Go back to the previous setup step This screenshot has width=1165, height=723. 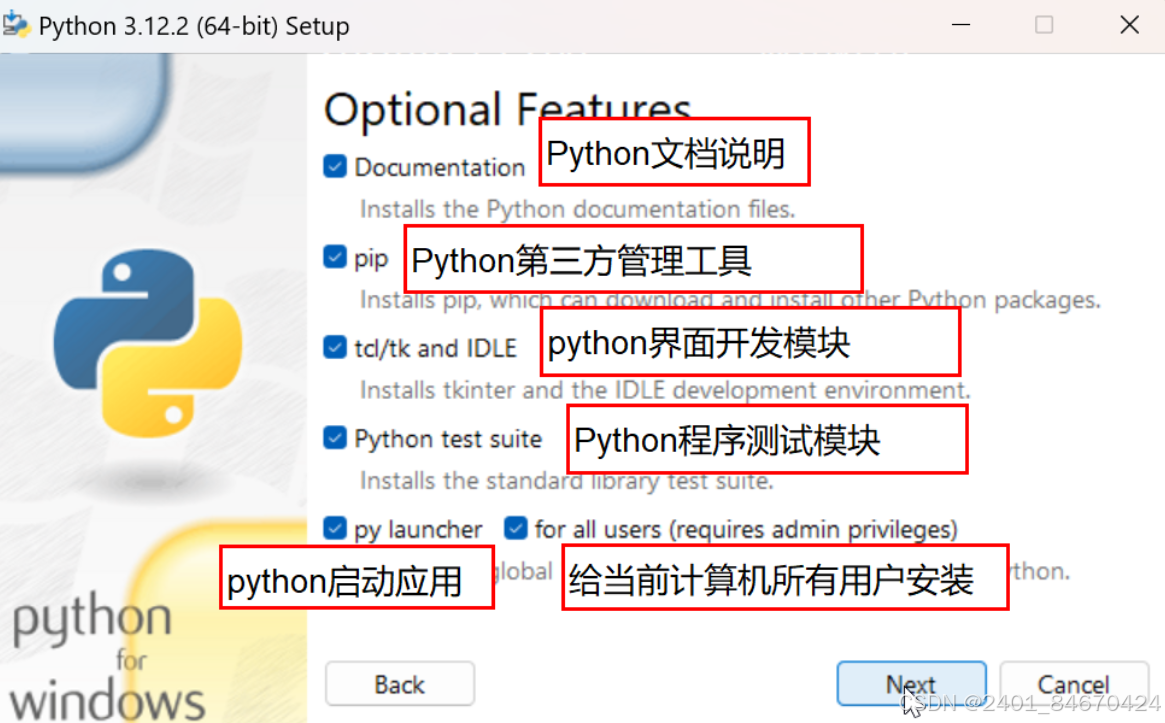(x=399, y=684)
